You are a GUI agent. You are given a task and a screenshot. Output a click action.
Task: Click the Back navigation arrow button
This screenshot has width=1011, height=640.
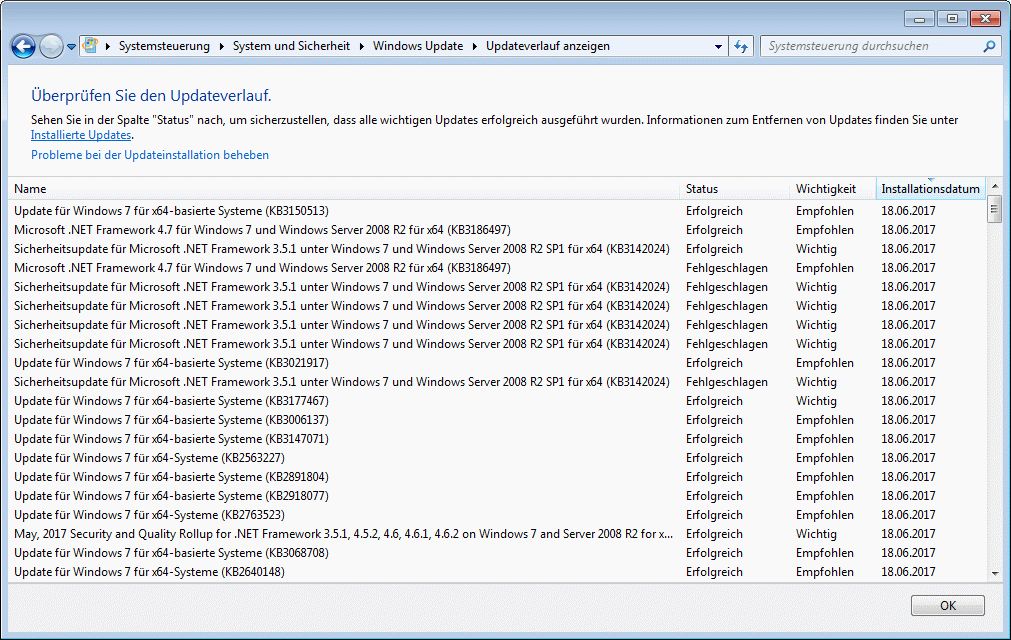click(x=23, y=46)
